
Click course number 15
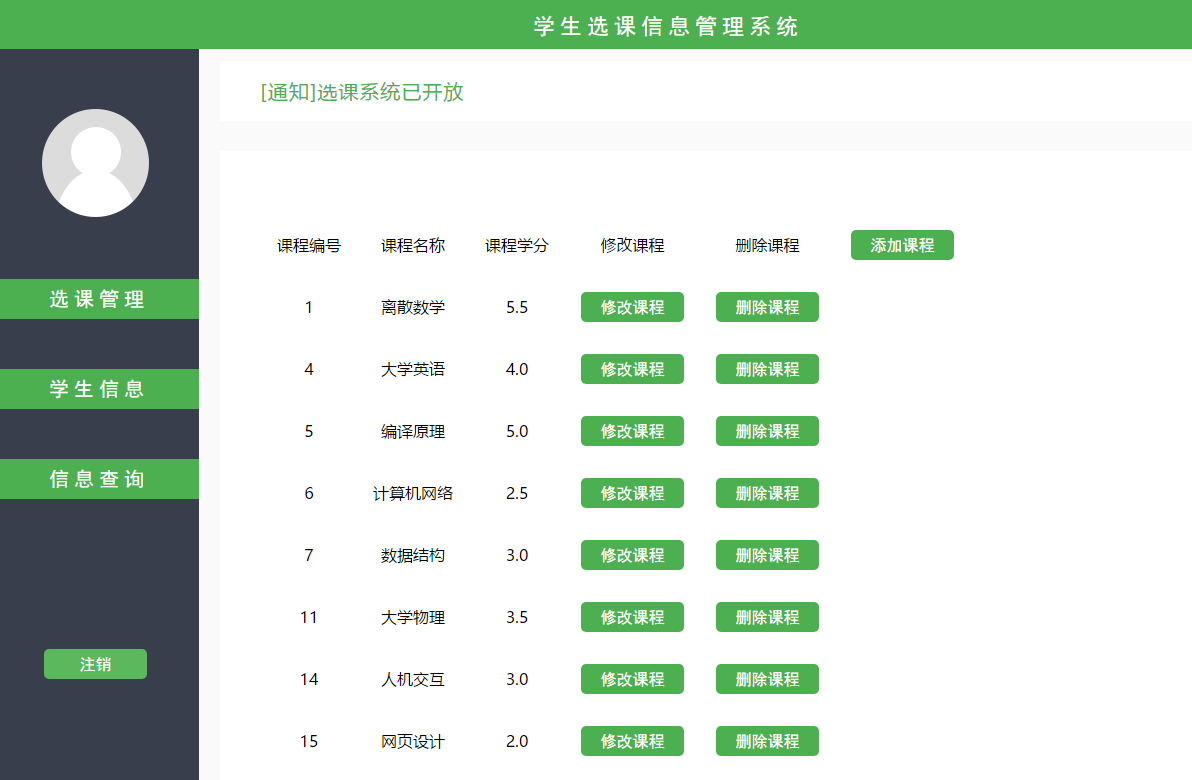[309, 741]
